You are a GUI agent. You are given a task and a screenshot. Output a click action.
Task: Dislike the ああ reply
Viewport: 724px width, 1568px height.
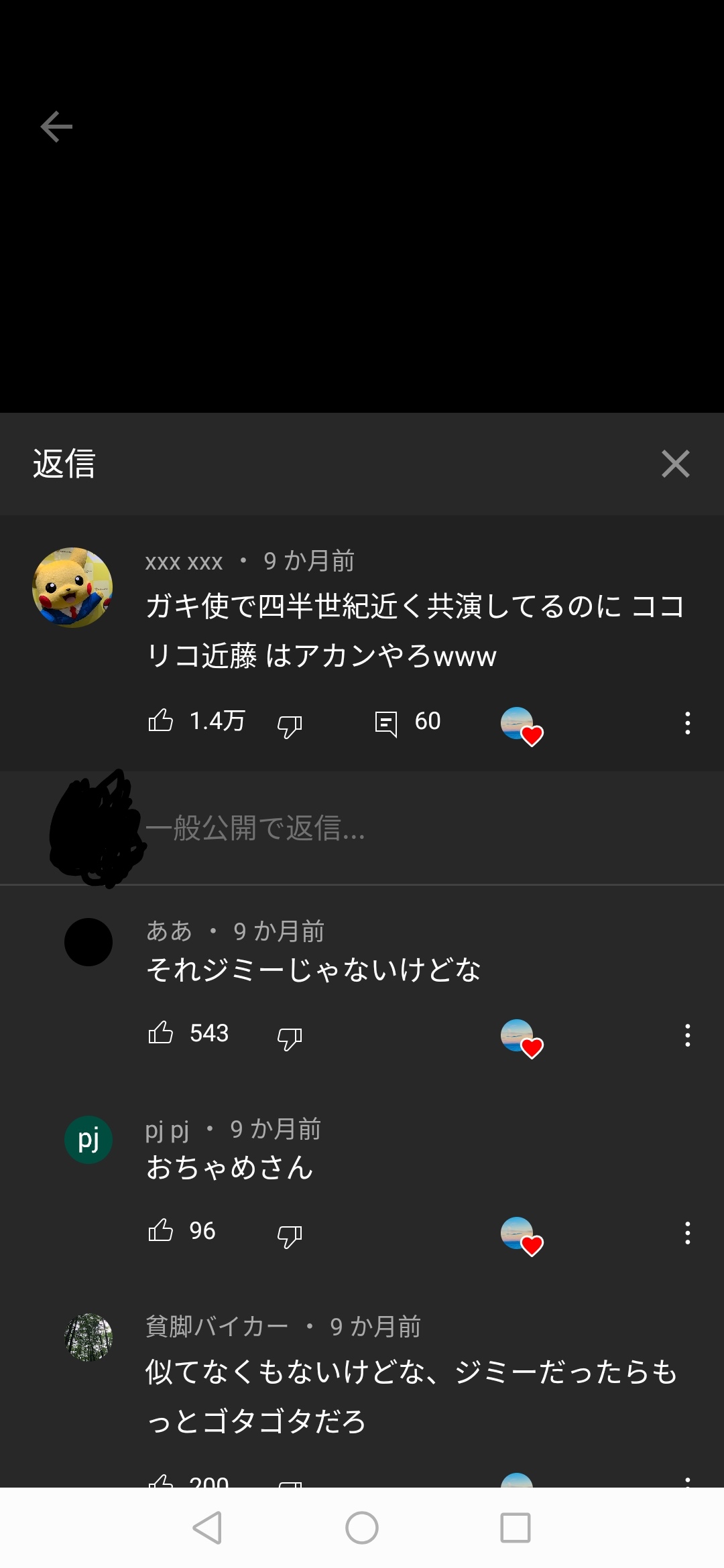click(290, 1037)
